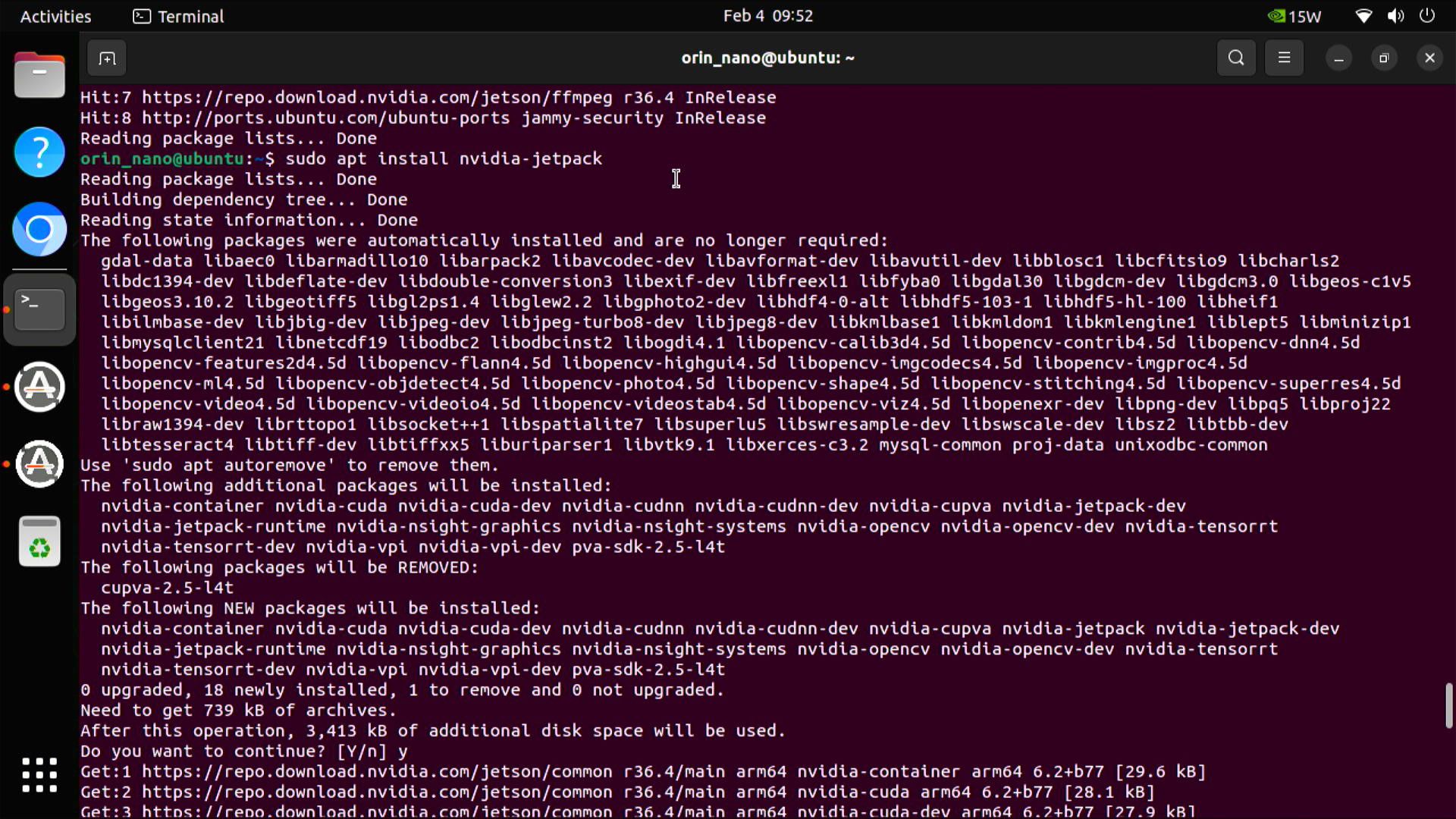Image resolution: width=1456 pixels, height=819 pixels.
Task: Open the terminal search
Action: point(1235,58)
